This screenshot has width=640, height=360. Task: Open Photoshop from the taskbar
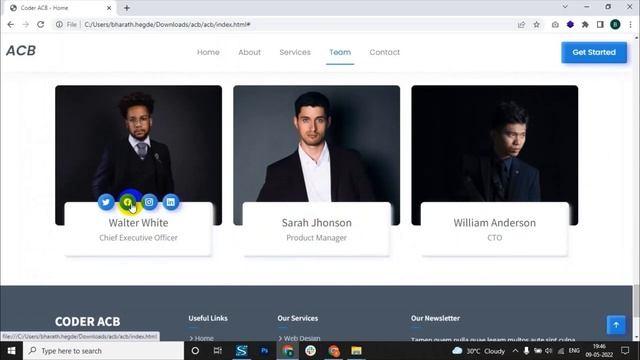tap(264, 351)
